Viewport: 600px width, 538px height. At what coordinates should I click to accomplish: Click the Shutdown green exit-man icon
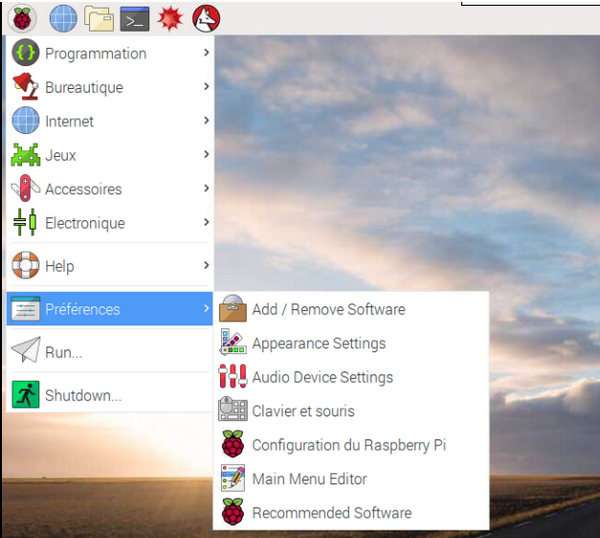(x=26, y=395)
